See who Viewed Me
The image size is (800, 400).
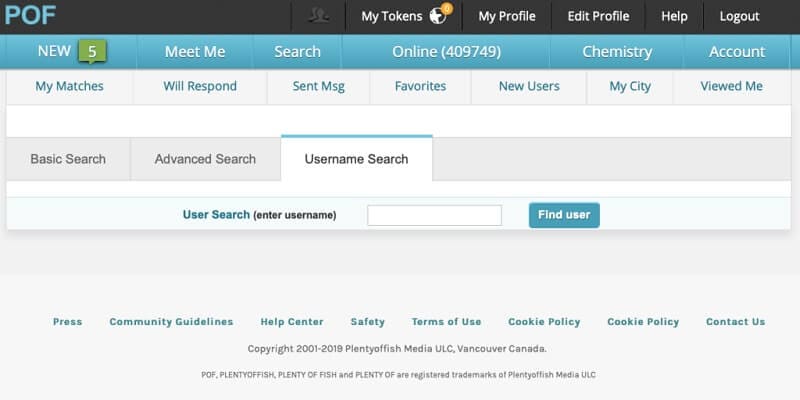tap(732, 86)
